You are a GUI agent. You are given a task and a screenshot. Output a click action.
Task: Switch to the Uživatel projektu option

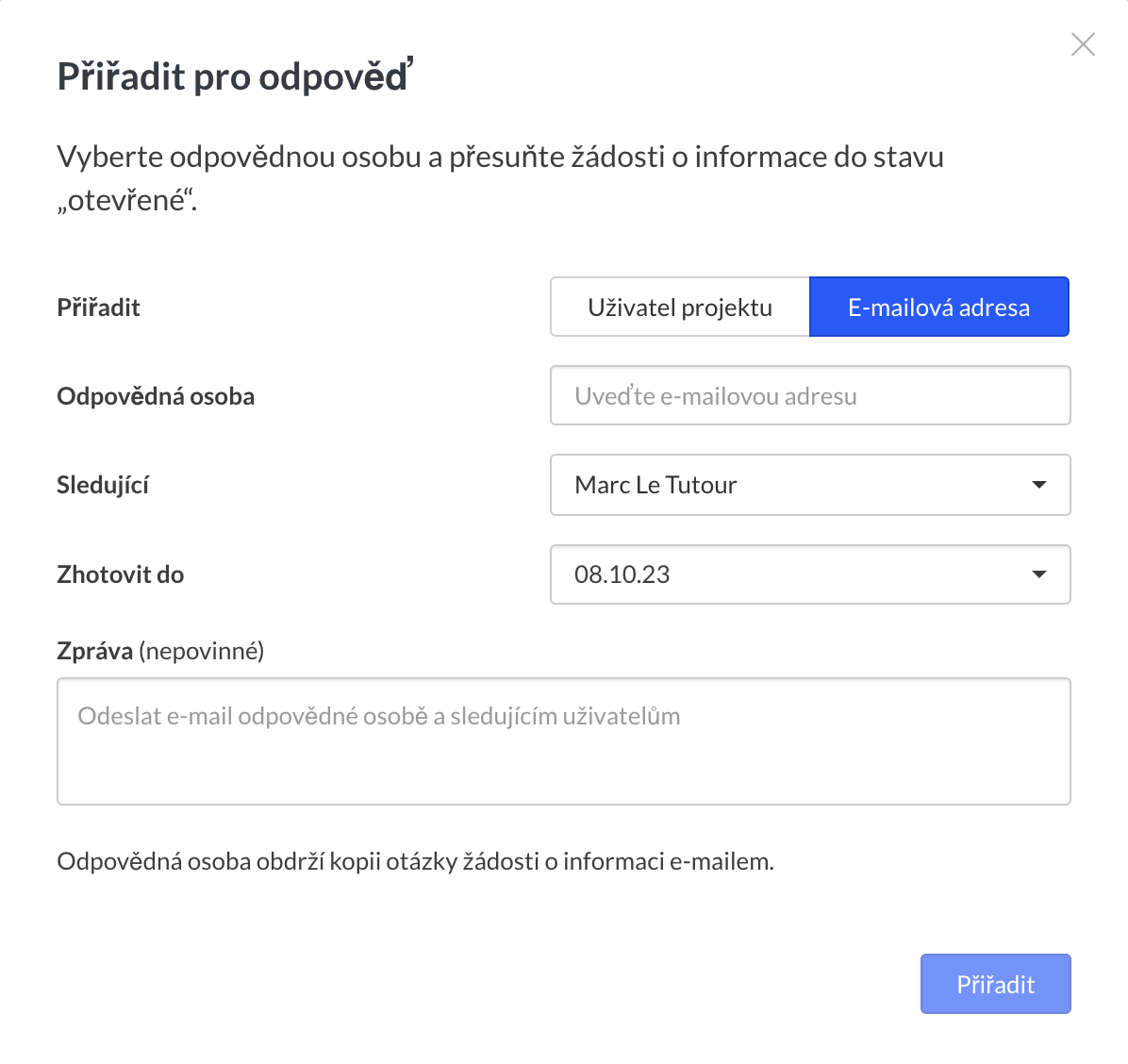tap(679, 308)
